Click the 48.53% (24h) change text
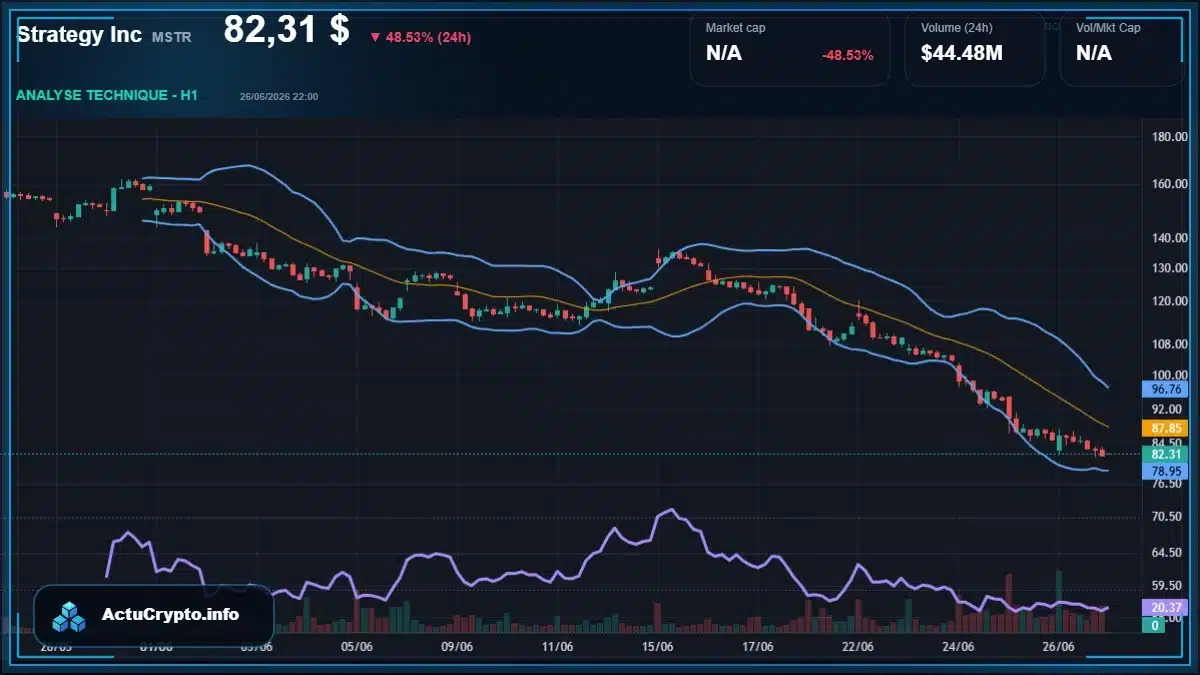 (x=428, y=37)
